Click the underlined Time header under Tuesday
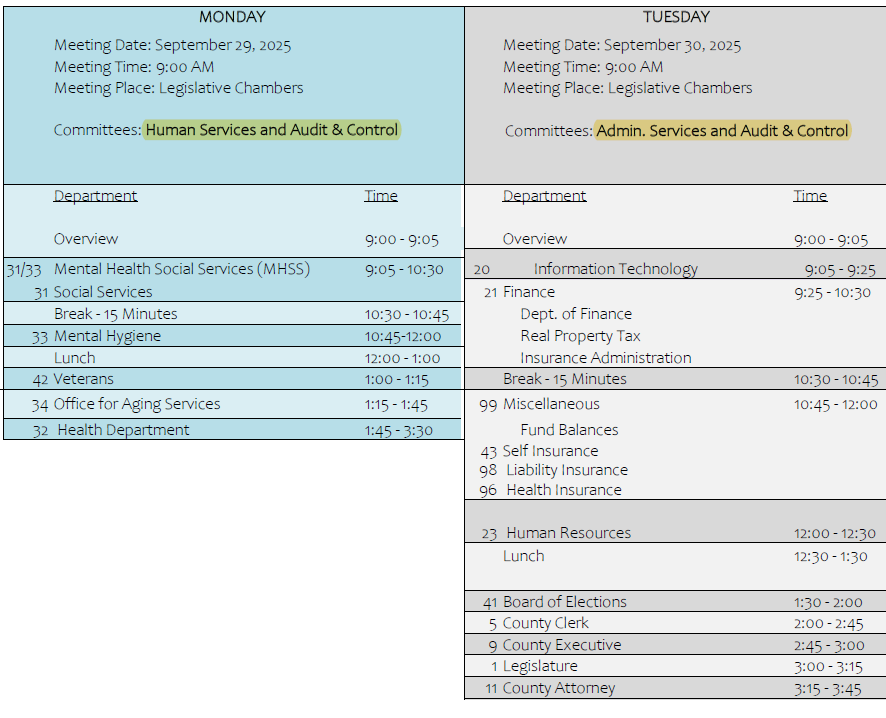886x718 pixels. (810, 196)
